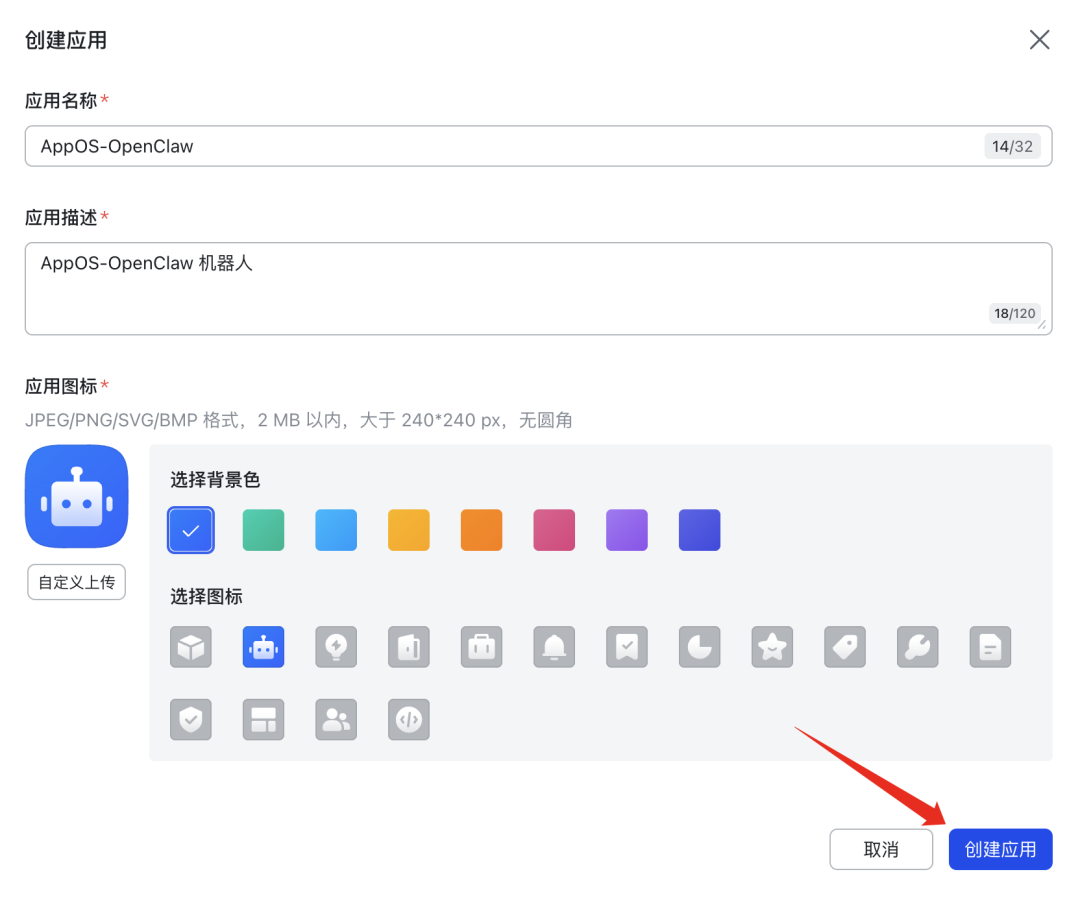Click the 创建应用 button
This screenshot has width=1080, height=898.
click(1000, 848)
